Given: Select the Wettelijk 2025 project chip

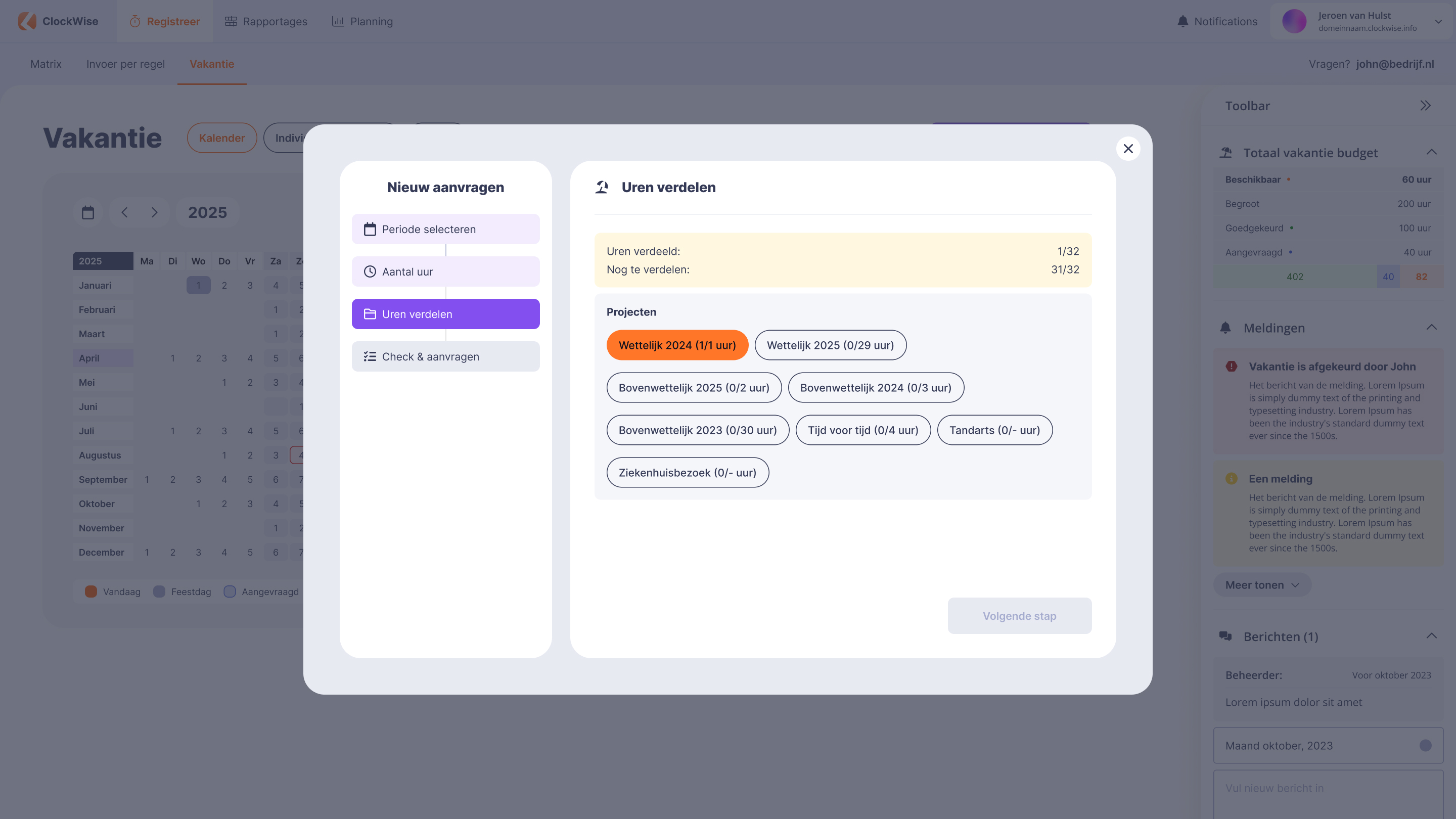Looking at the screenshot, I should [x=830, y=345].
